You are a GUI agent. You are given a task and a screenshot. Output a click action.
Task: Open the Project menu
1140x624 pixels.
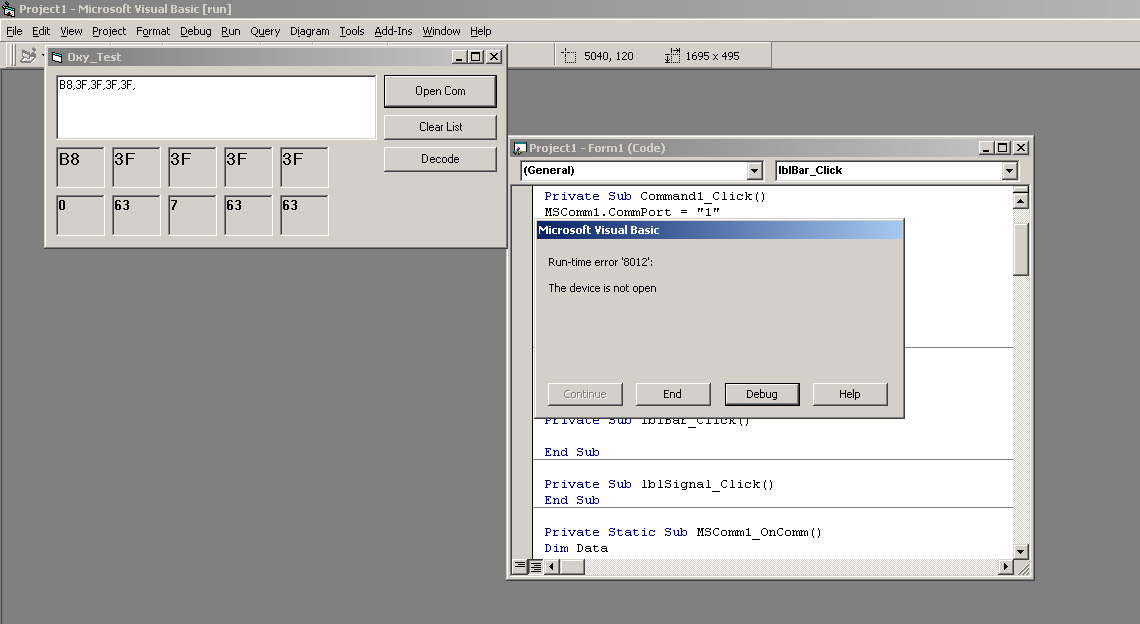tap(109, 31)
